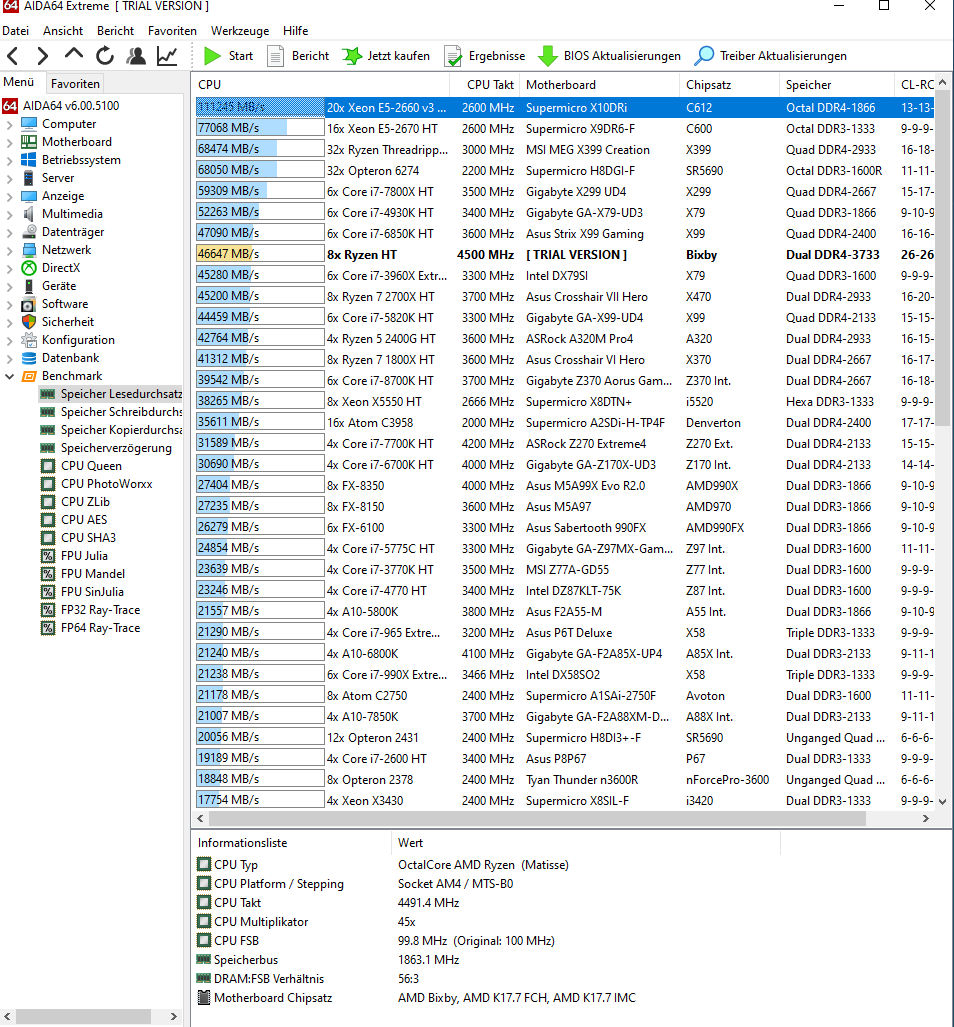Expand the Anzeige tree node
The image size is (954, 1027).
[x=9, y=196]
